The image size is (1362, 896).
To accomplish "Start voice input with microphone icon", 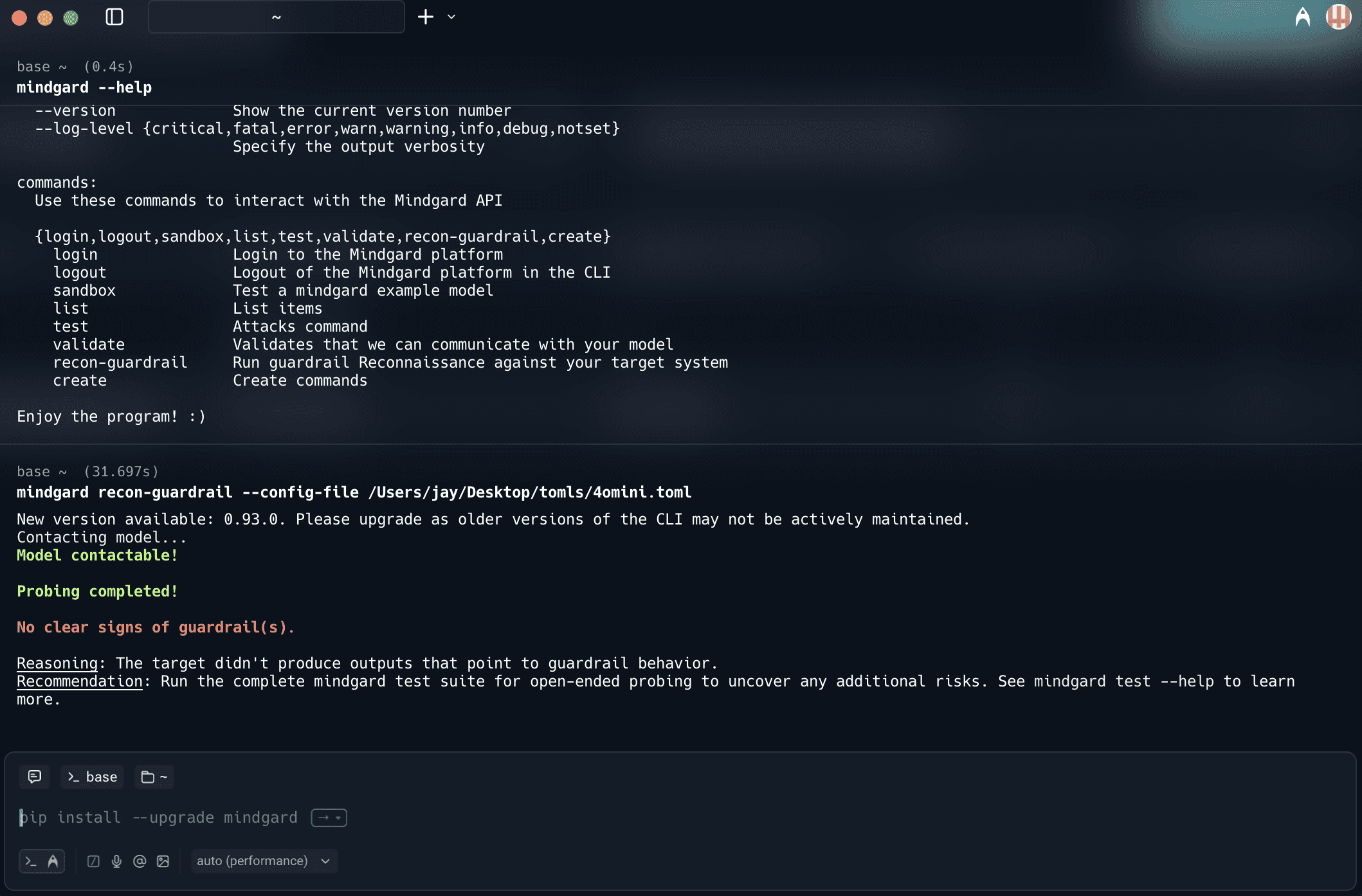I will pyautogui.click(x=116, y=861).
